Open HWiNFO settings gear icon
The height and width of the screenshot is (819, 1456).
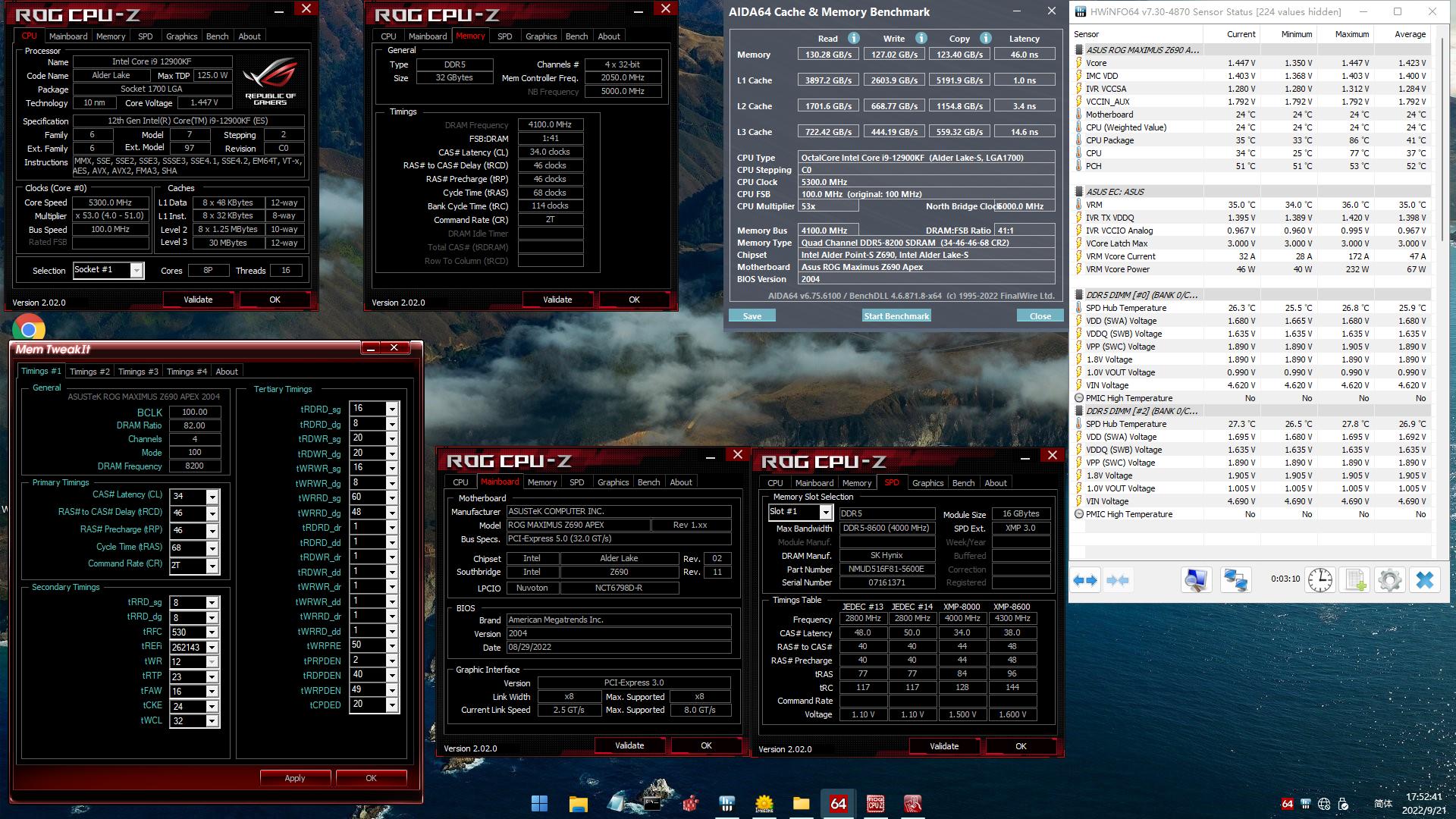pos(1389,581)
